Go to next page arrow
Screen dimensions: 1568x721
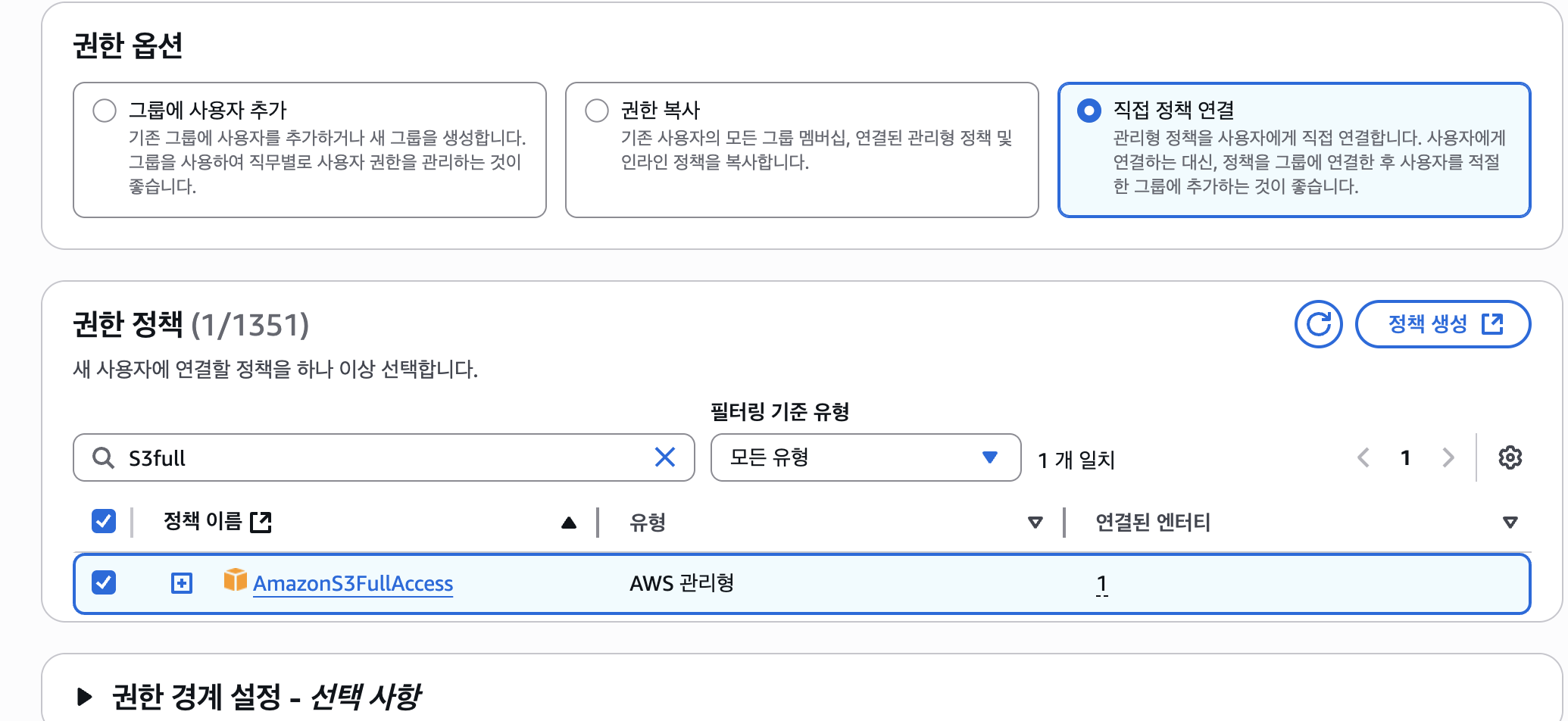(1448, 457)
